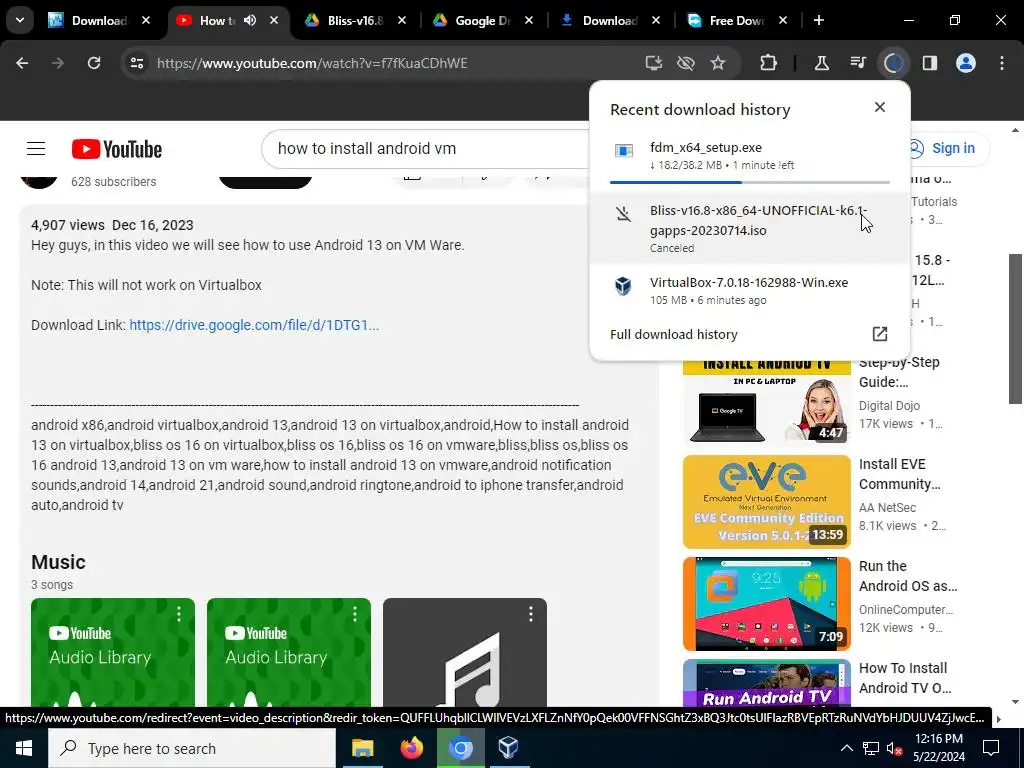Switch to the Download tab with blue arrow
Screen dimensions: 1024x768
click(610, 20)
